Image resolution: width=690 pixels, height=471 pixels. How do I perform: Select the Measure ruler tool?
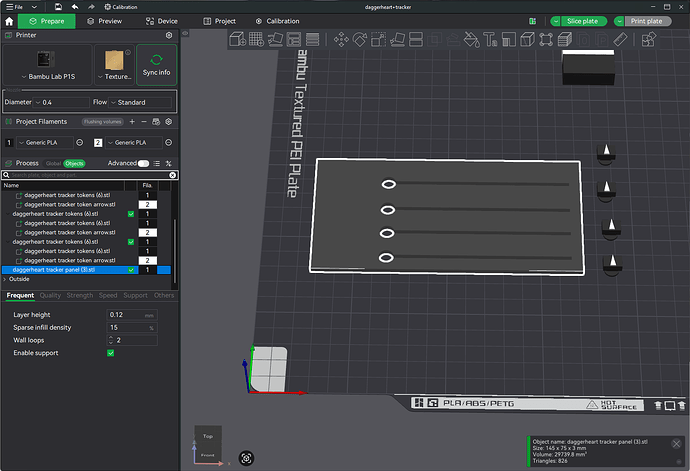tap(620, 39)
